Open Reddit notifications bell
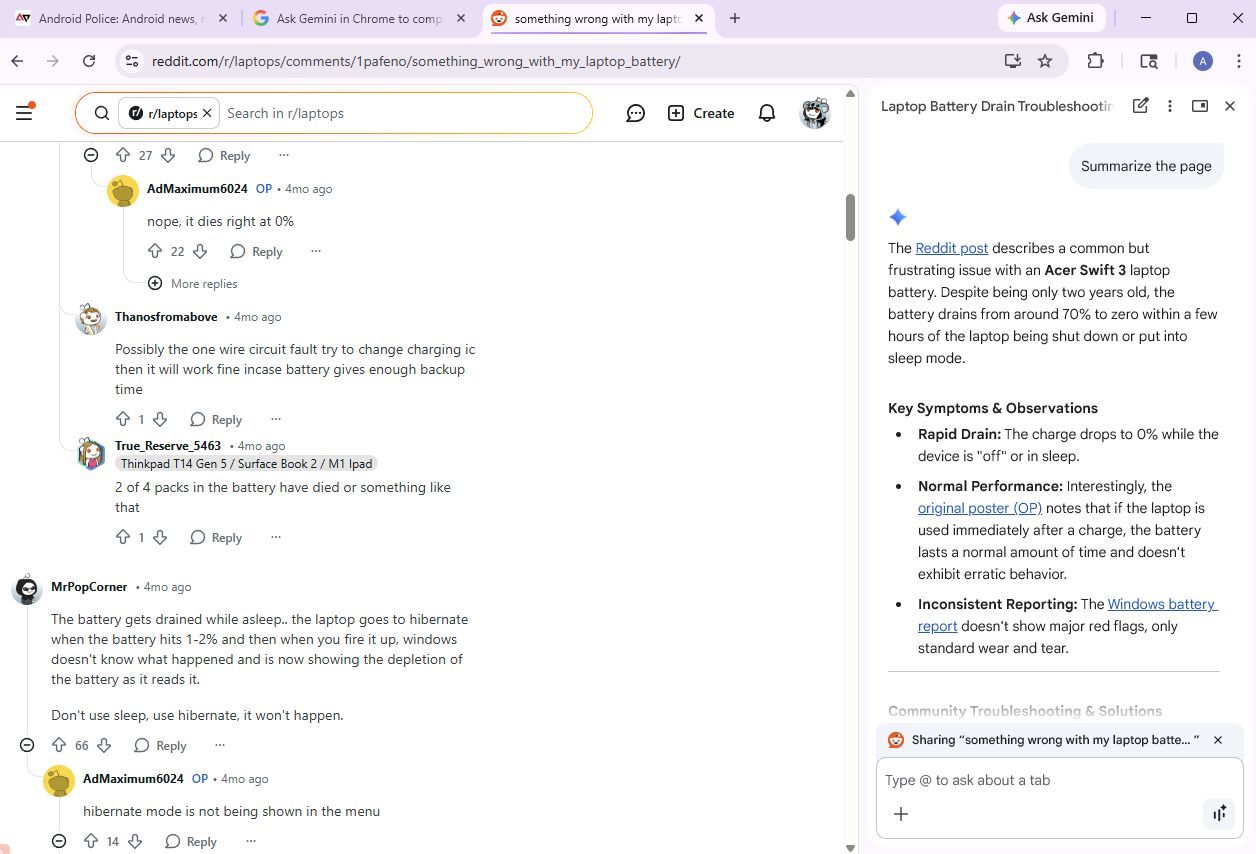 (x=767, y=113)
